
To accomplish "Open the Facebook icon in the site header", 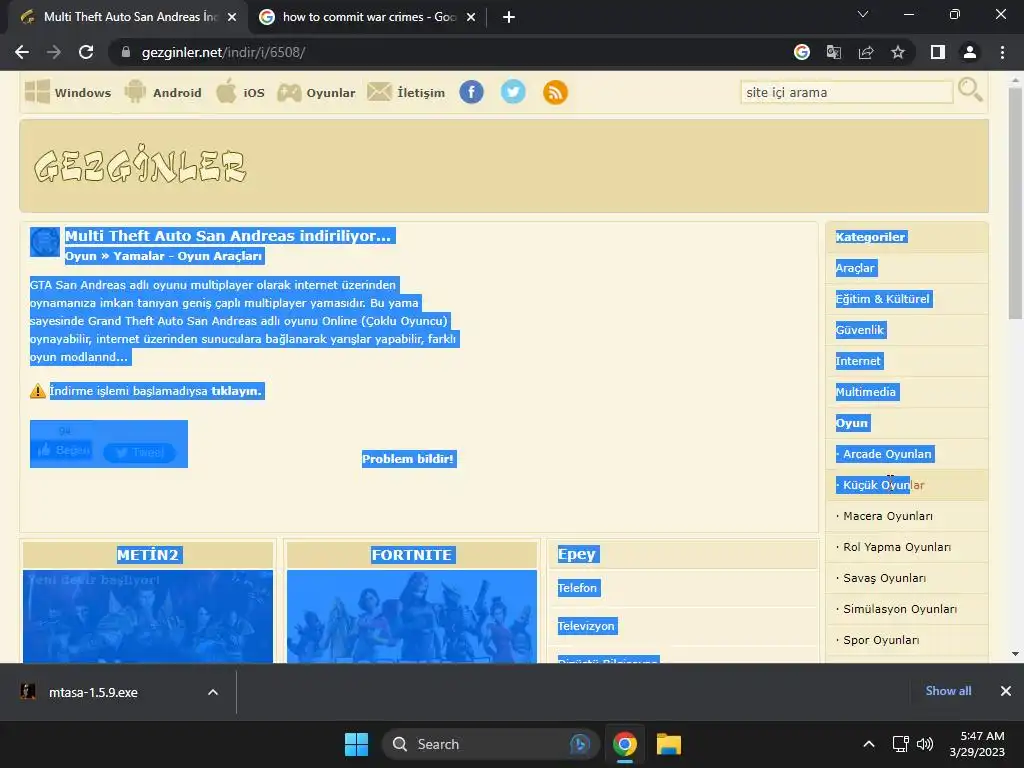I will coord(472,92).
